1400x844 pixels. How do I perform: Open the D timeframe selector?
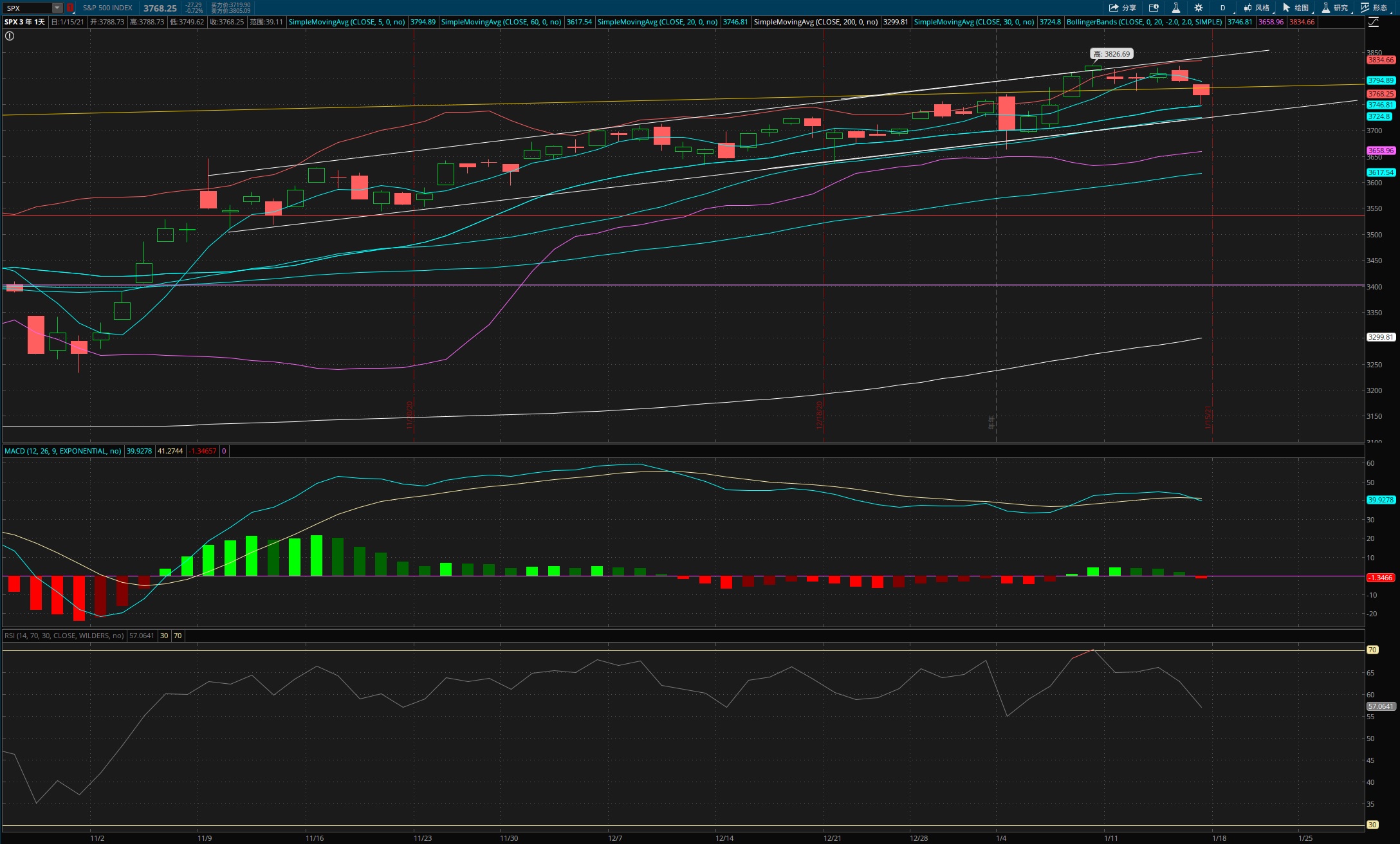click(x=1222, y=8)
